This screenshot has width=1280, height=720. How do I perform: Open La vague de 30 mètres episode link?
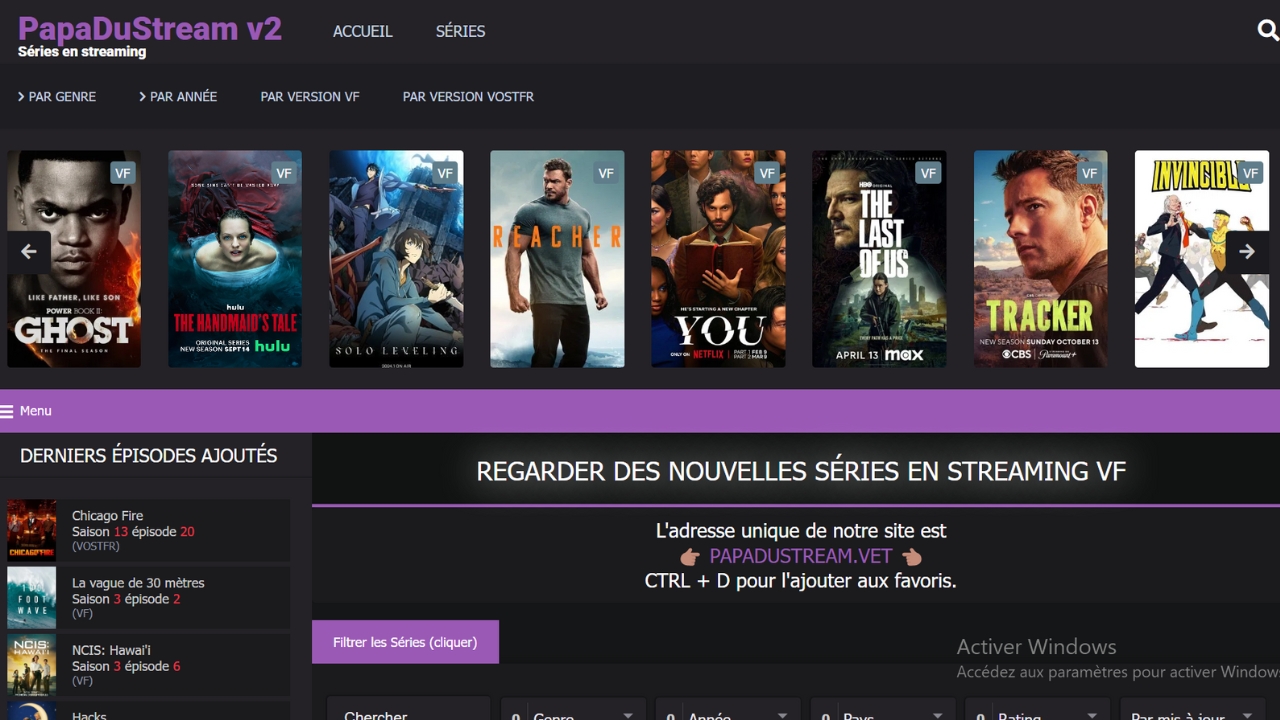[x=138, y=583]
